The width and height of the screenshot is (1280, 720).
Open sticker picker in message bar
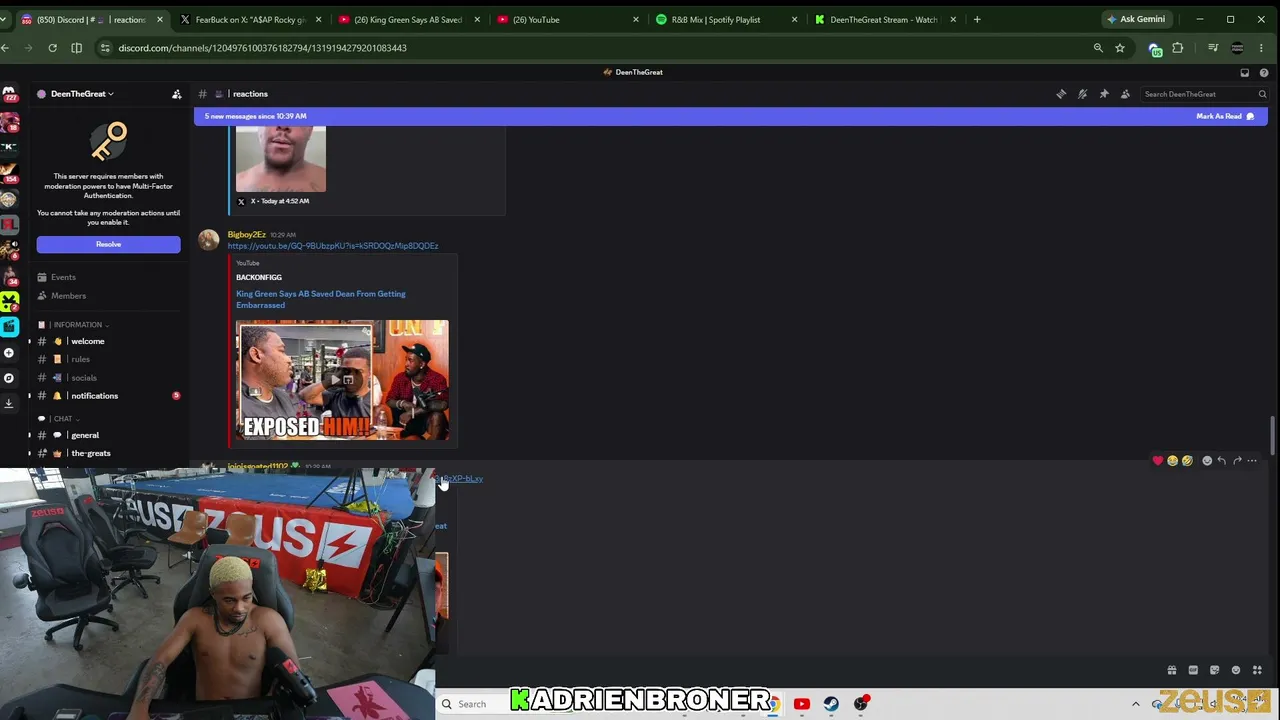click(1214, 670)
